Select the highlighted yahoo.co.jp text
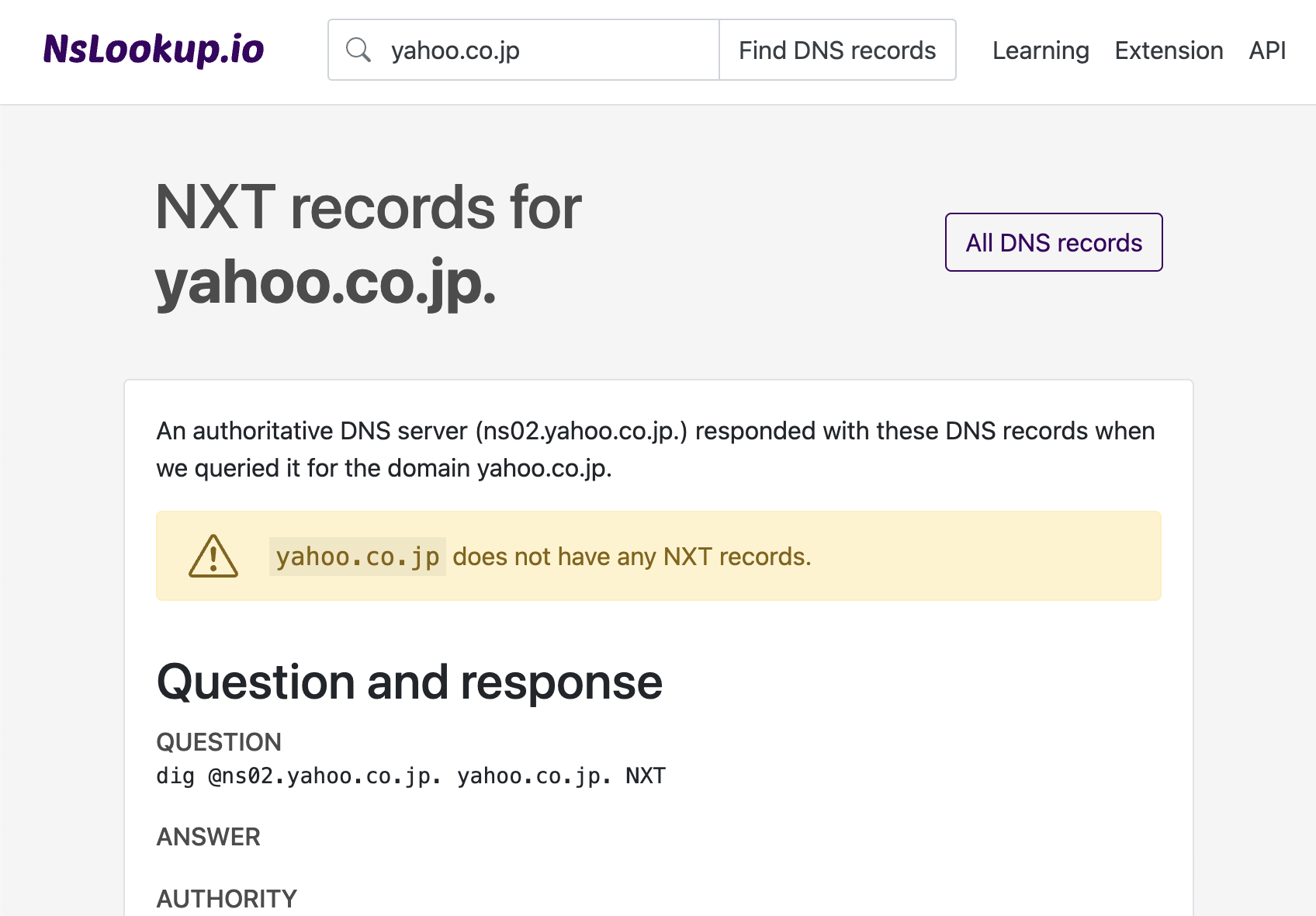The image size is (1316, 916). (357, 556)
